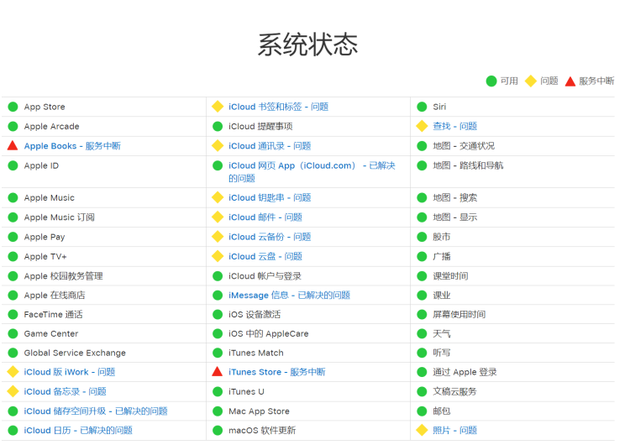This screenshot has height=445, width=630.
Task: Click green status dot beside 股市
Action: click(x=422, y=237)
